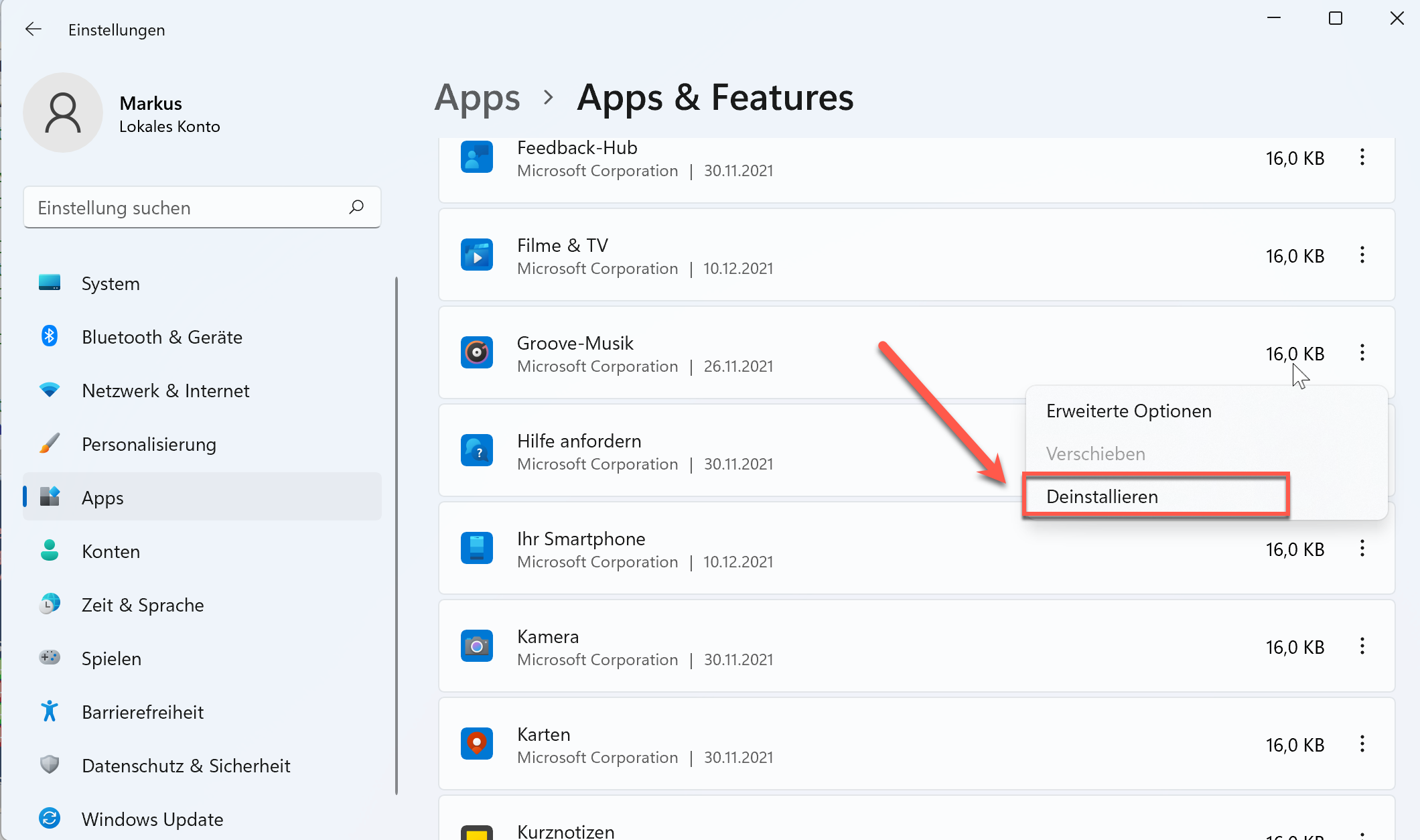Open Groove-Musik three-dot menu
1420x840 pixels.
point(1362,352)
